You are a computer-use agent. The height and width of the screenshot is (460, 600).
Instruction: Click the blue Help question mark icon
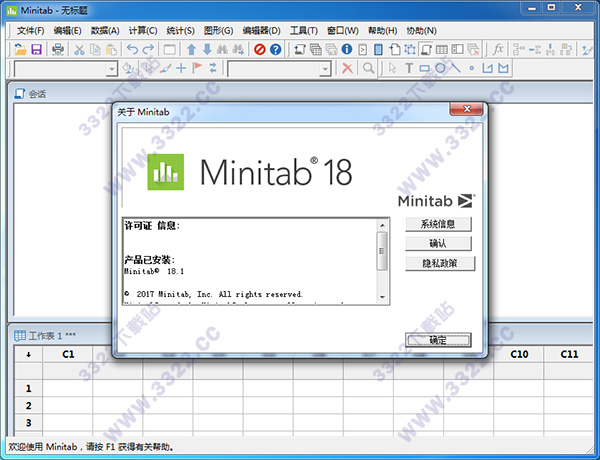(x=276, y=49)
